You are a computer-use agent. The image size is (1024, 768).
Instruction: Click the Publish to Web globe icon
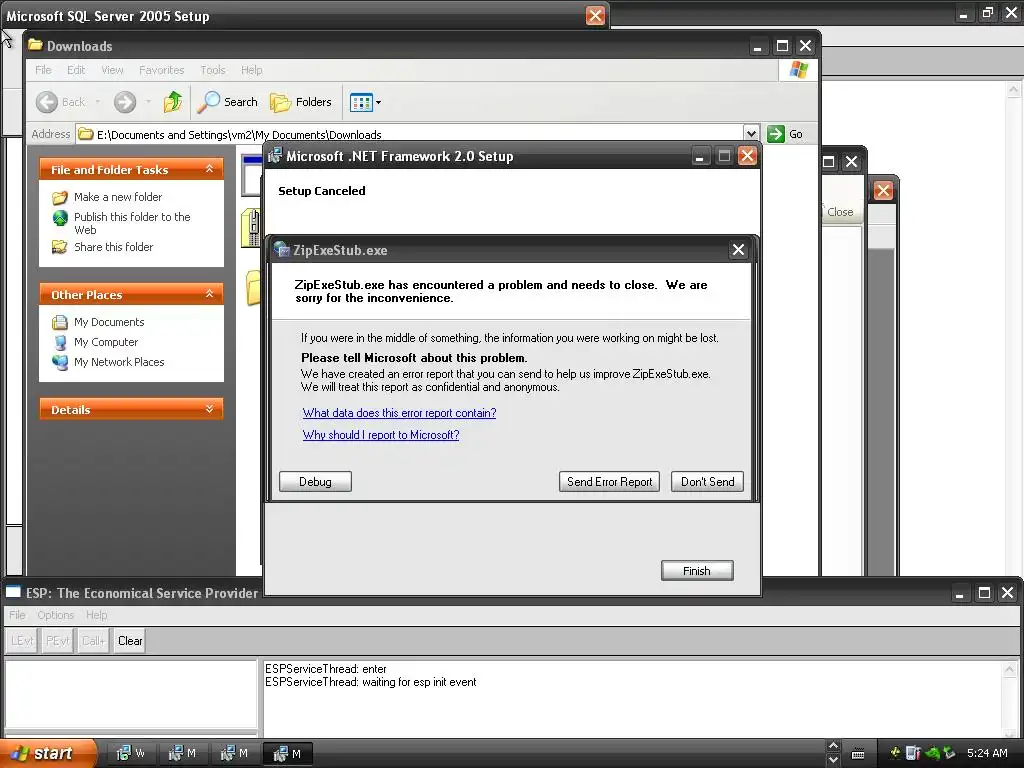coord(60,217)
